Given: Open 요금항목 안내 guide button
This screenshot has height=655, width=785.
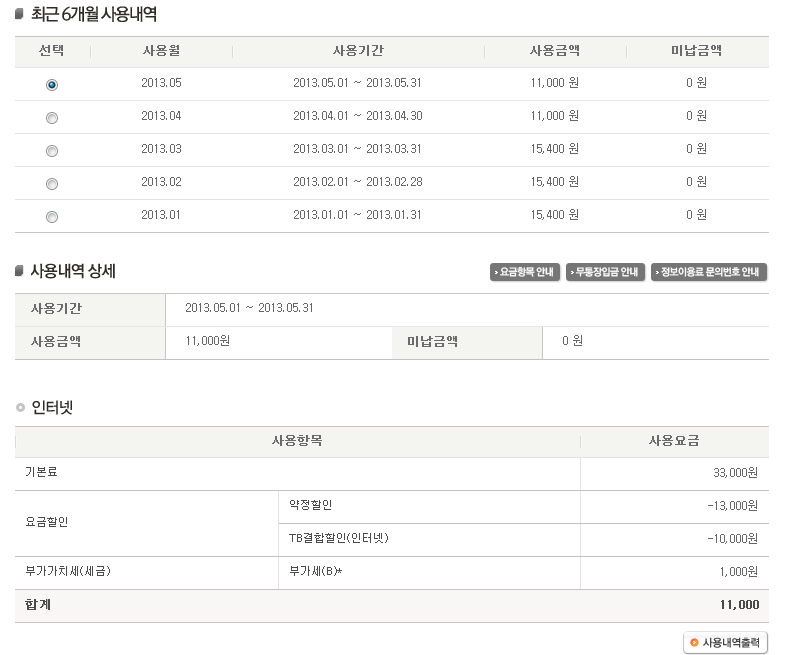Looking at the screenshot, I should click(x=525, y=272).
